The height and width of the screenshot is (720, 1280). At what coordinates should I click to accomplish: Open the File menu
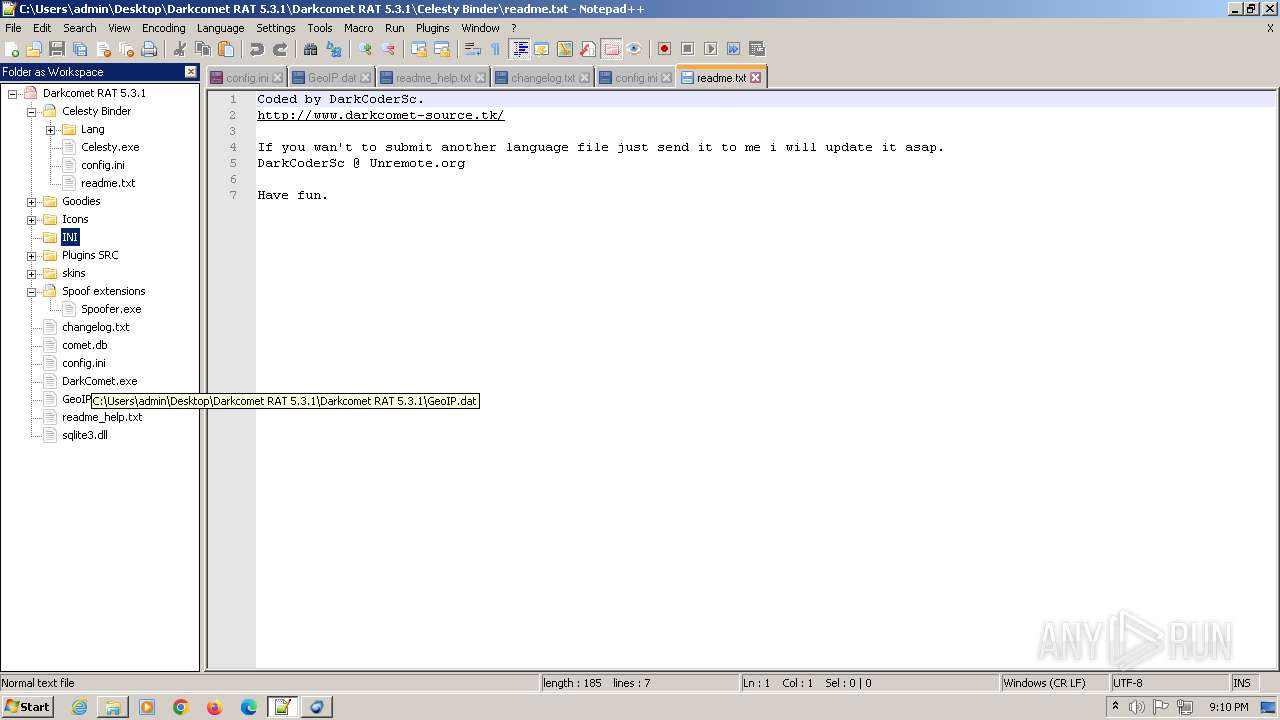pos(13,28)
